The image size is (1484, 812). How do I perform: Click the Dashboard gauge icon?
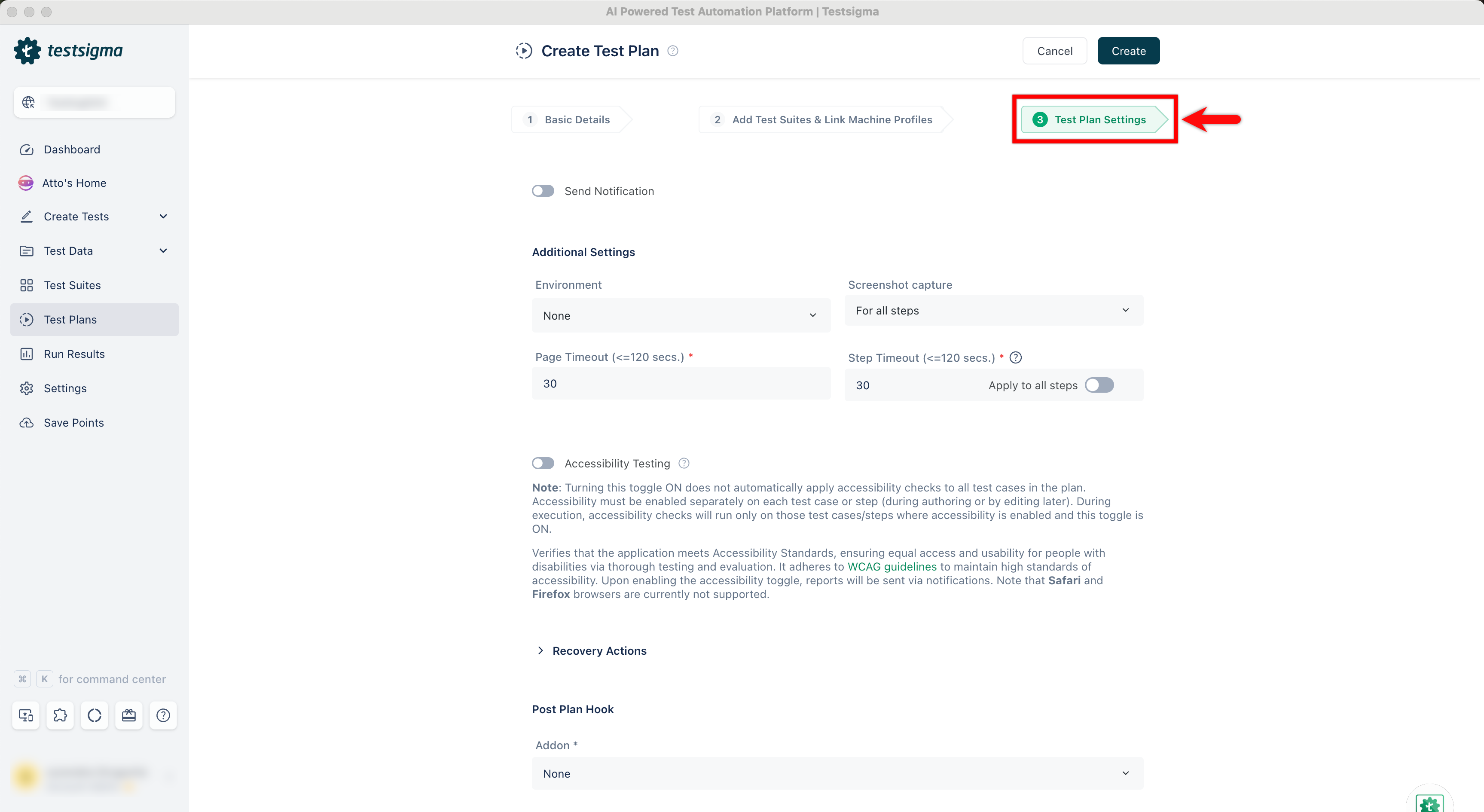(x=27, y=150)
